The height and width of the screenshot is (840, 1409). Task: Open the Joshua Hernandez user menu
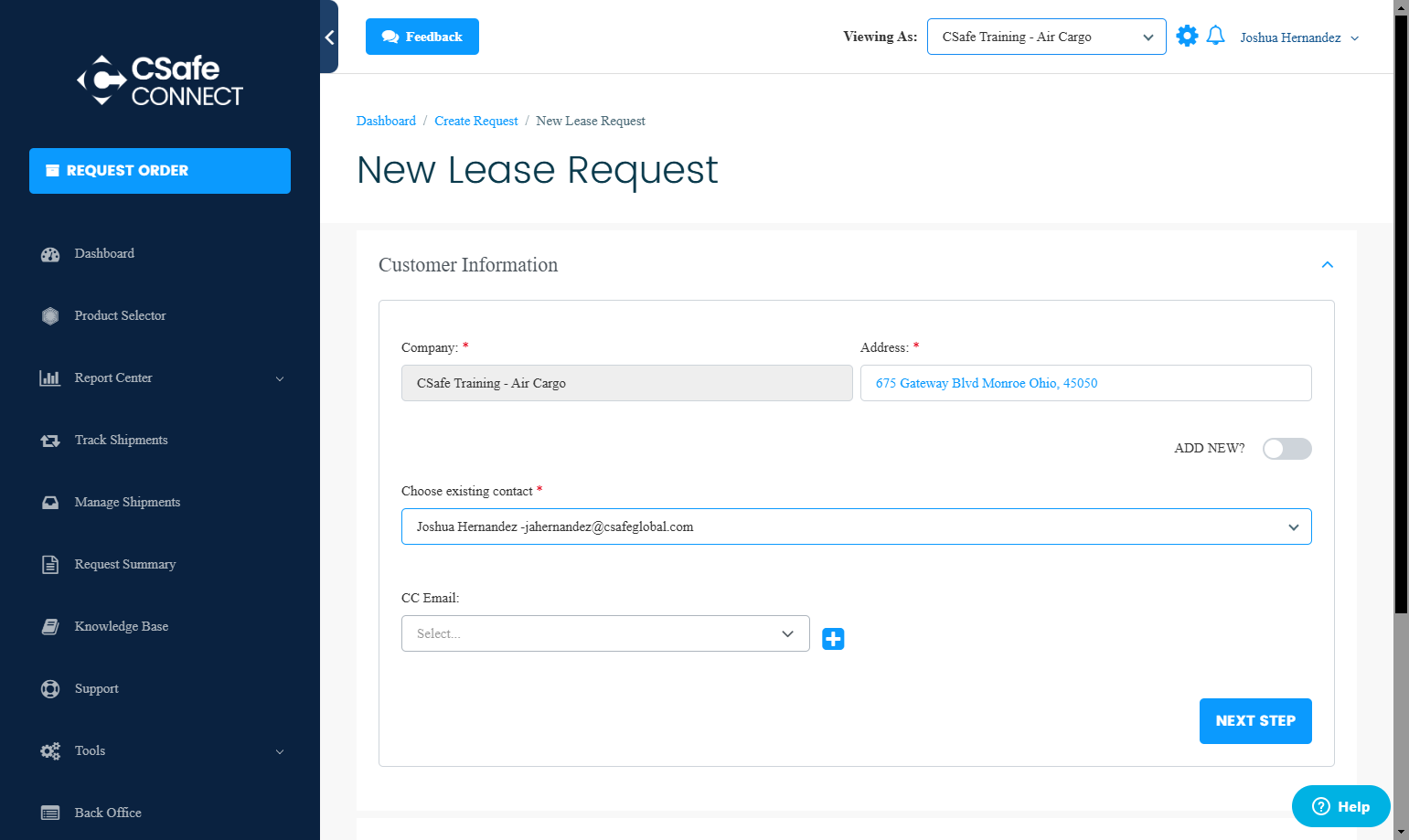[x=1299, y=37]
